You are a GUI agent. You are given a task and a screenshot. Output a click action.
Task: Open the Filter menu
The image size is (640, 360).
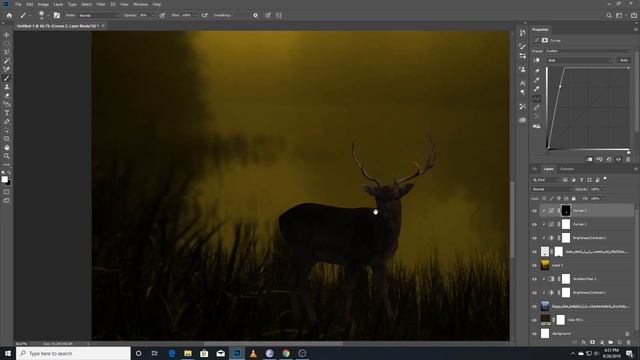click(101, 4)
